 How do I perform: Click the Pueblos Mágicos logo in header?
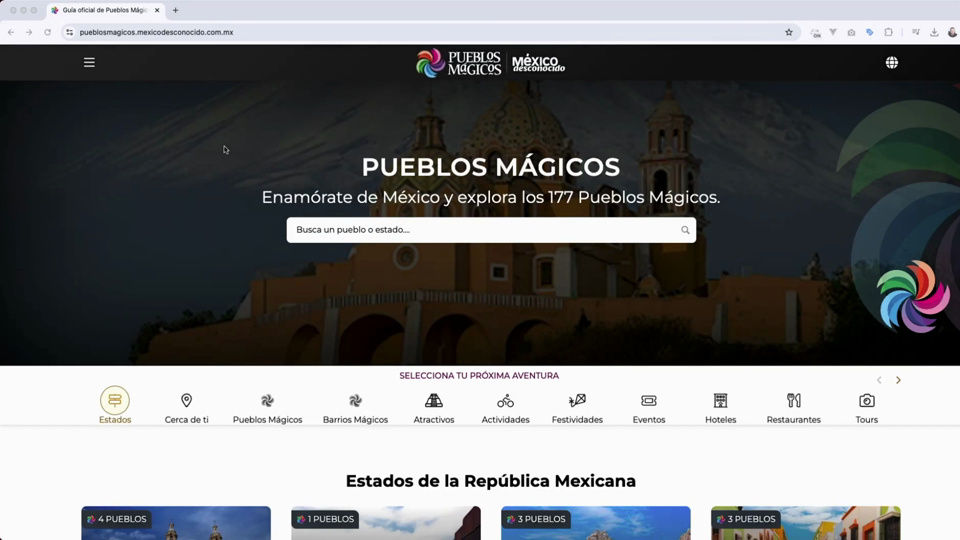pyautogui.click(x=458, y=62)
